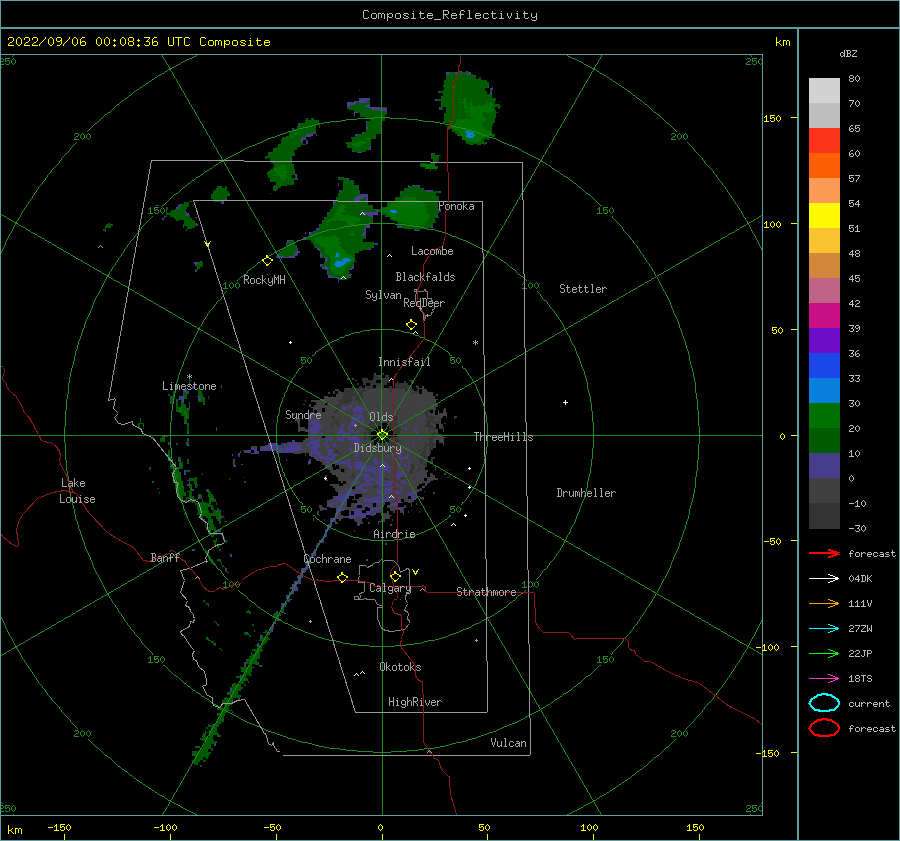The width and height of the screenshot is (900, 841).
Task: Click the Limestone label
Action: [189, 386]
